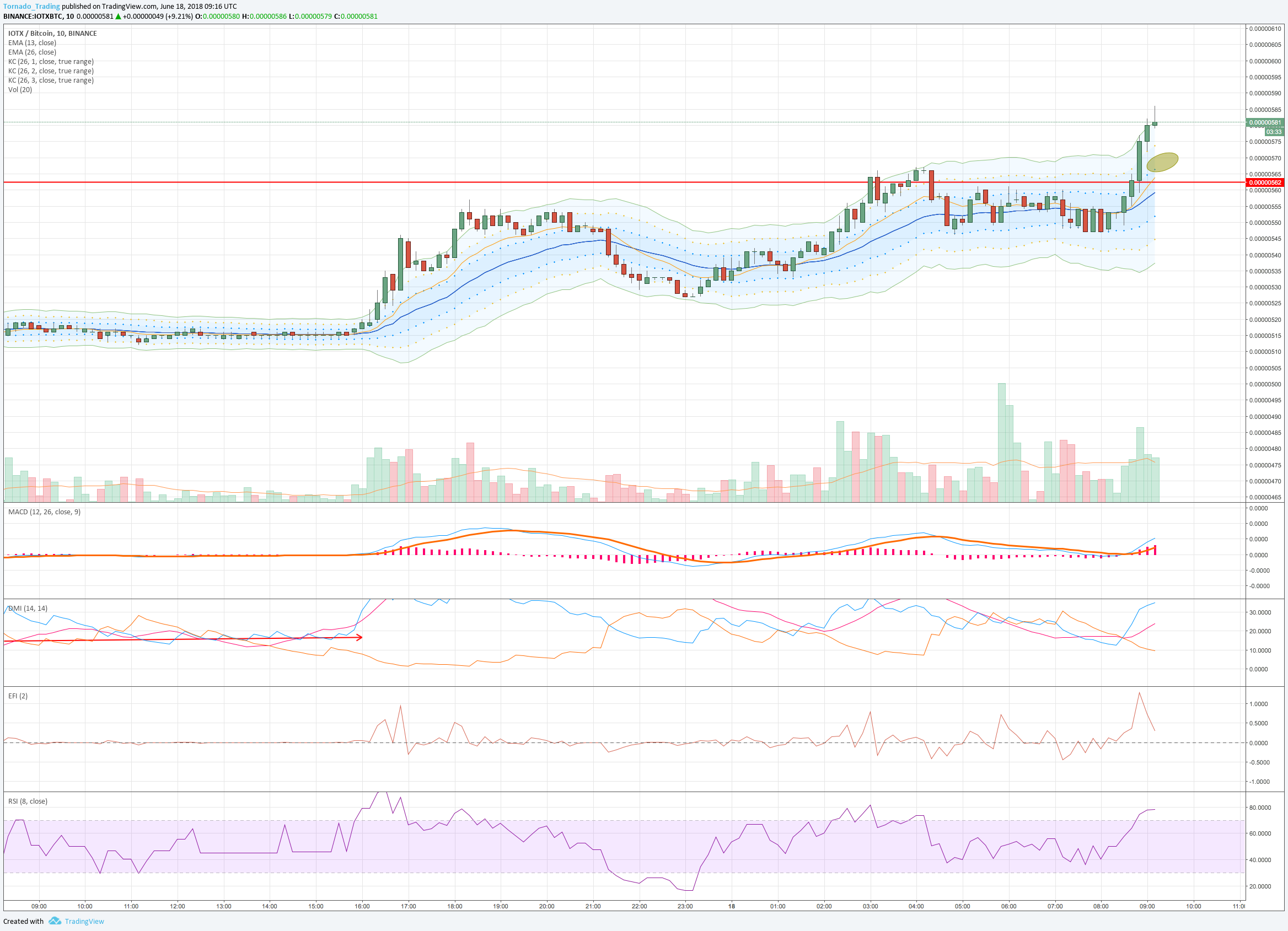This screenshot has width=1288, height=931.
Task: Click the 06:00 time axis label
Action: tap(1008, 906)
